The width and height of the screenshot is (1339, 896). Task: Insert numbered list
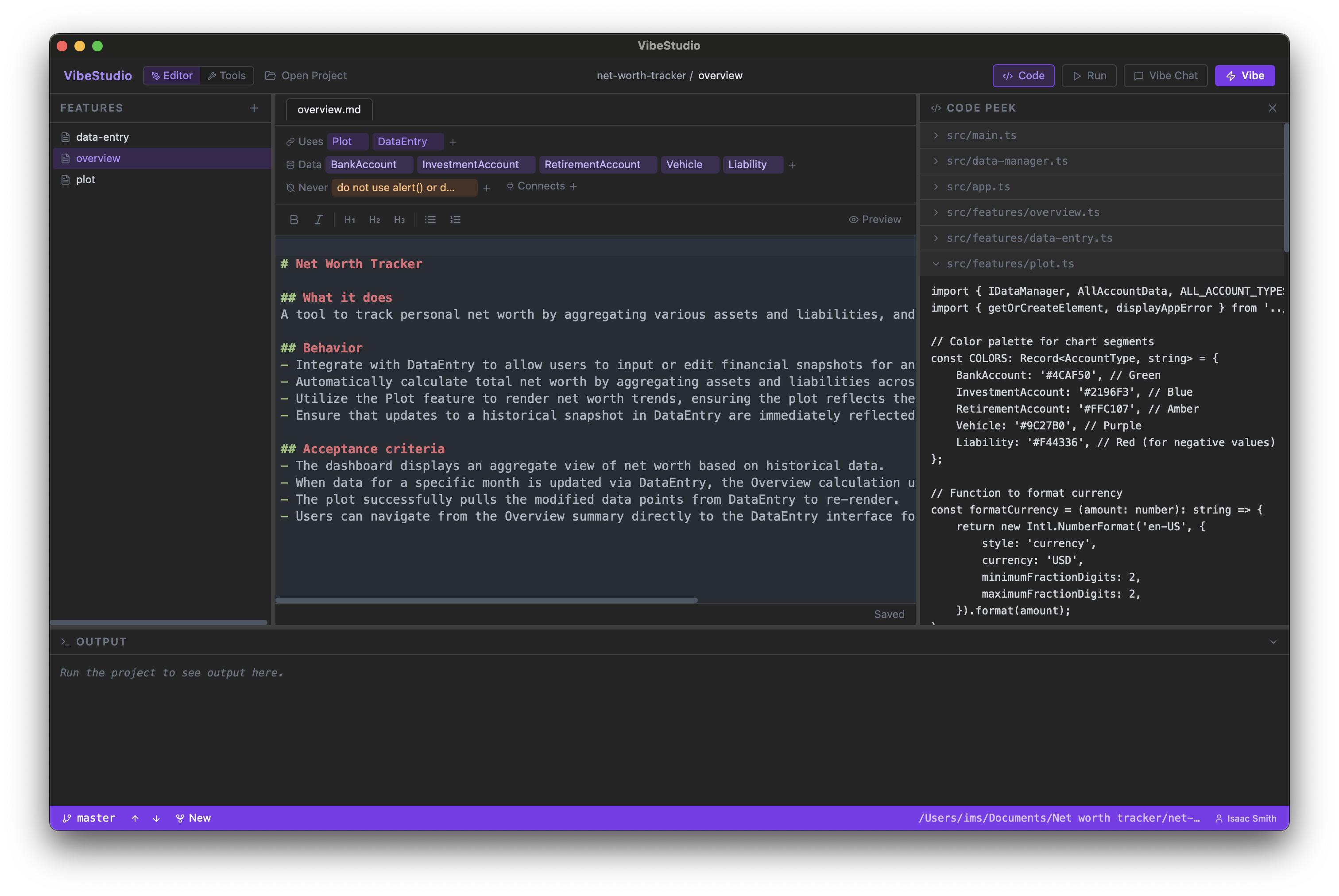pos(455,220)
